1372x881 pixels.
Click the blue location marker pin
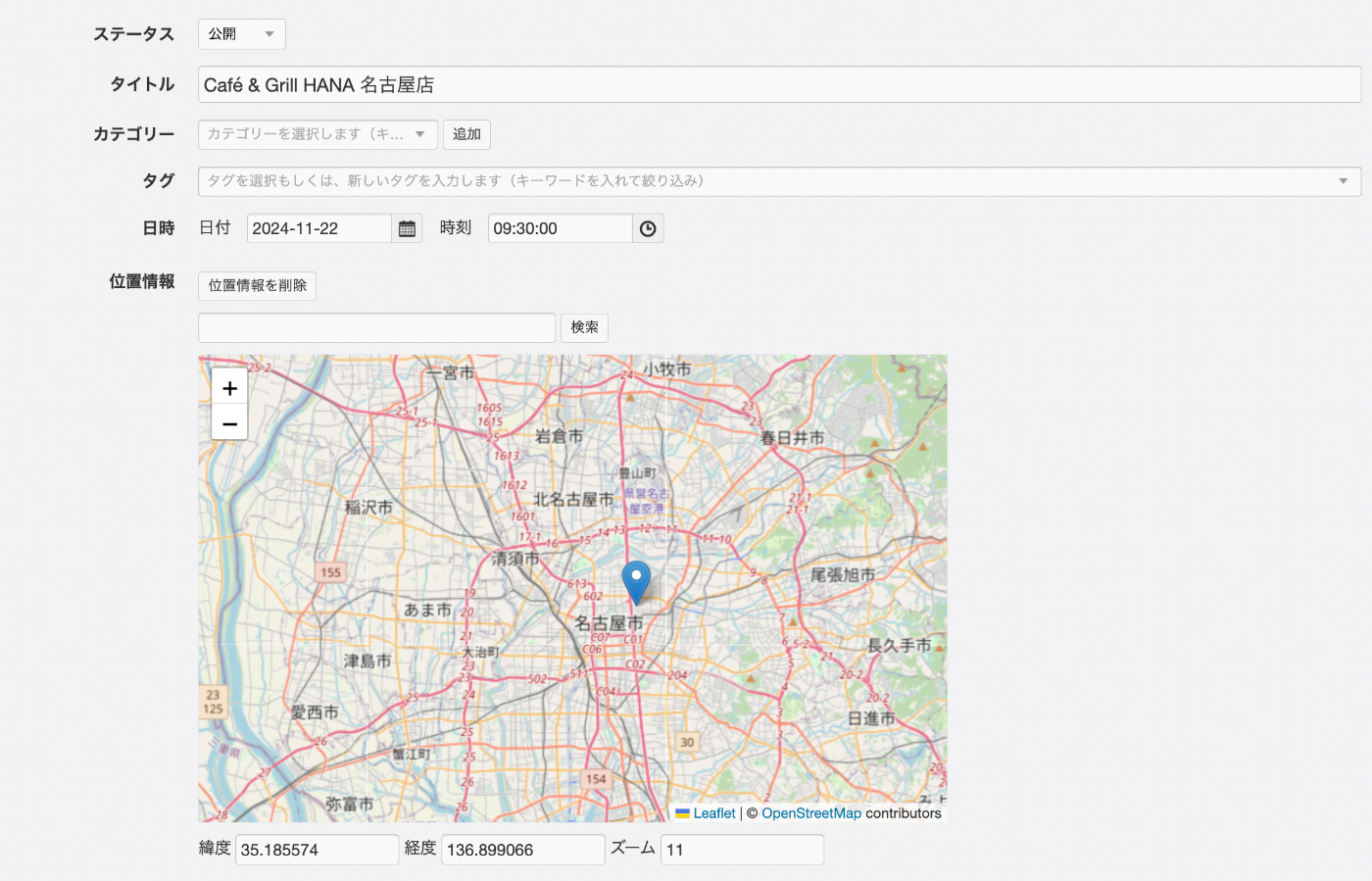636,581
